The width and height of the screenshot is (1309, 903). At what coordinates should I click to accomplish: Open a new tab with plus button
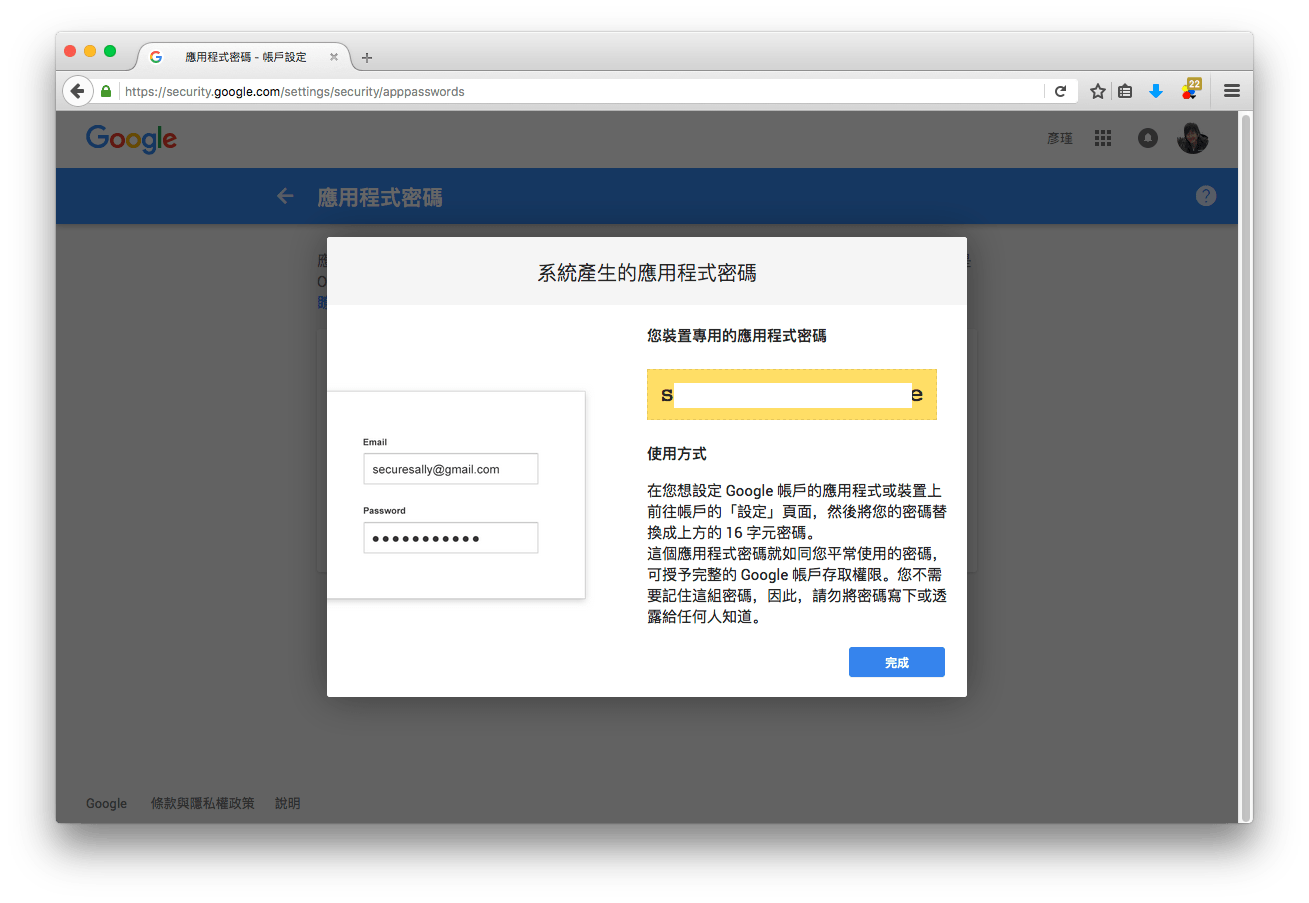click(367, 58)
